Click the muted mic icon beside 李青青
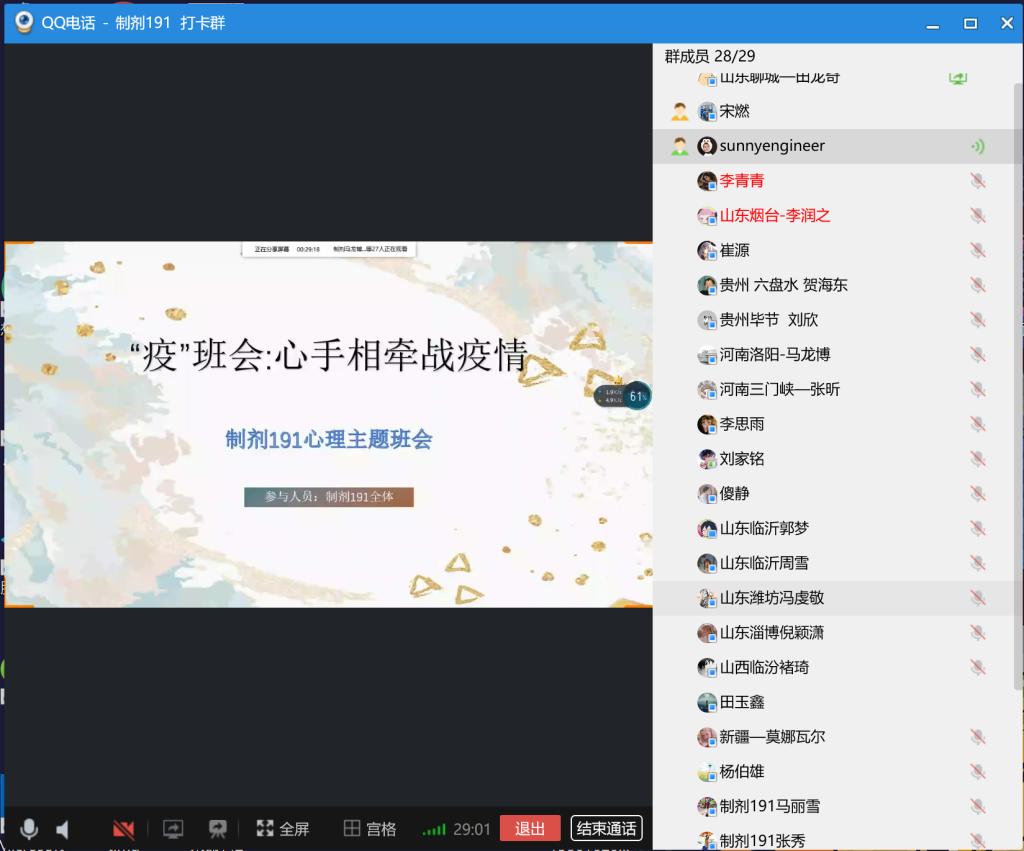 point(977,181)
